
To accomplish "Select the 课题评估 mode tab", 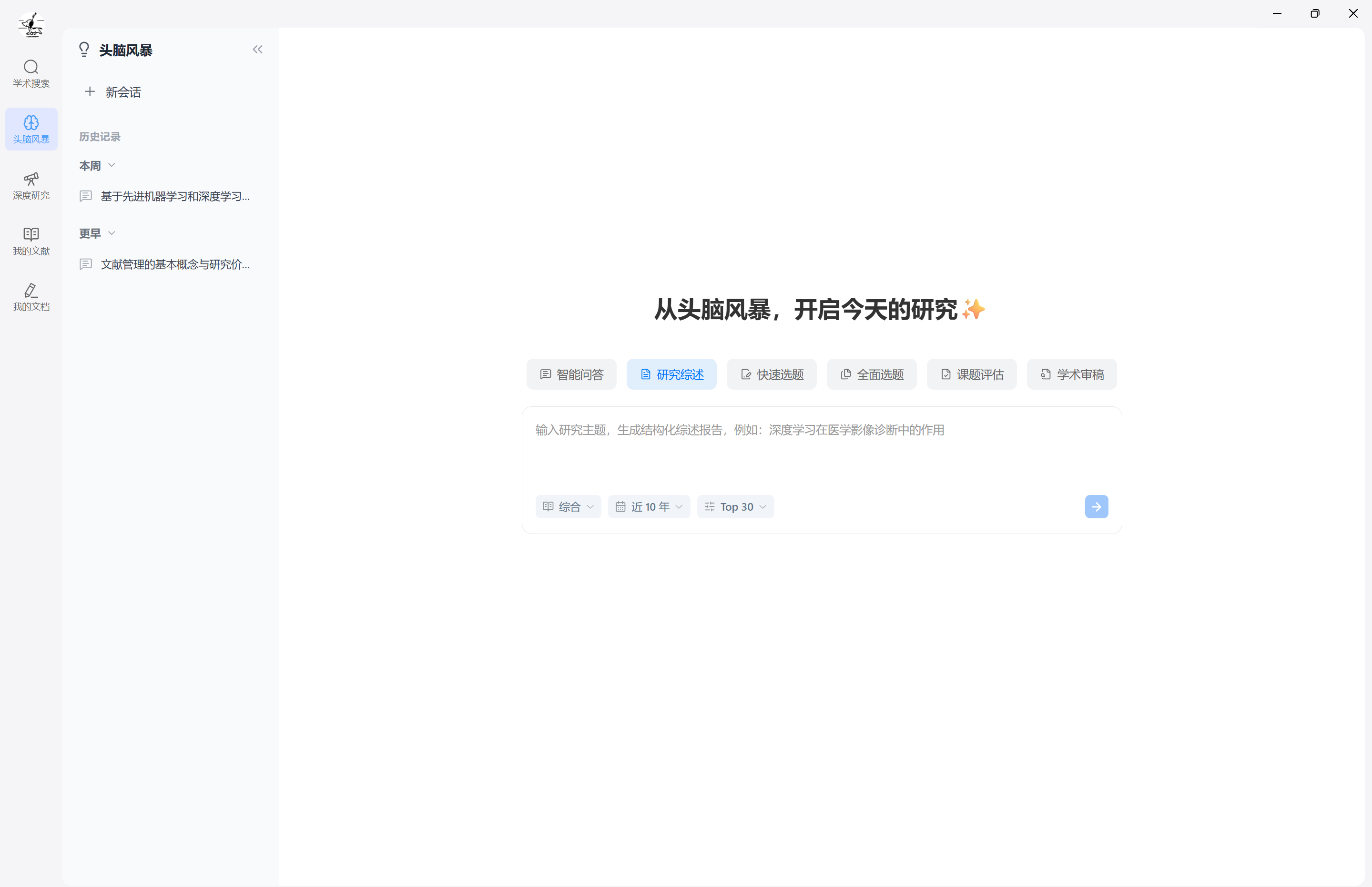I will tap(971, 374).
